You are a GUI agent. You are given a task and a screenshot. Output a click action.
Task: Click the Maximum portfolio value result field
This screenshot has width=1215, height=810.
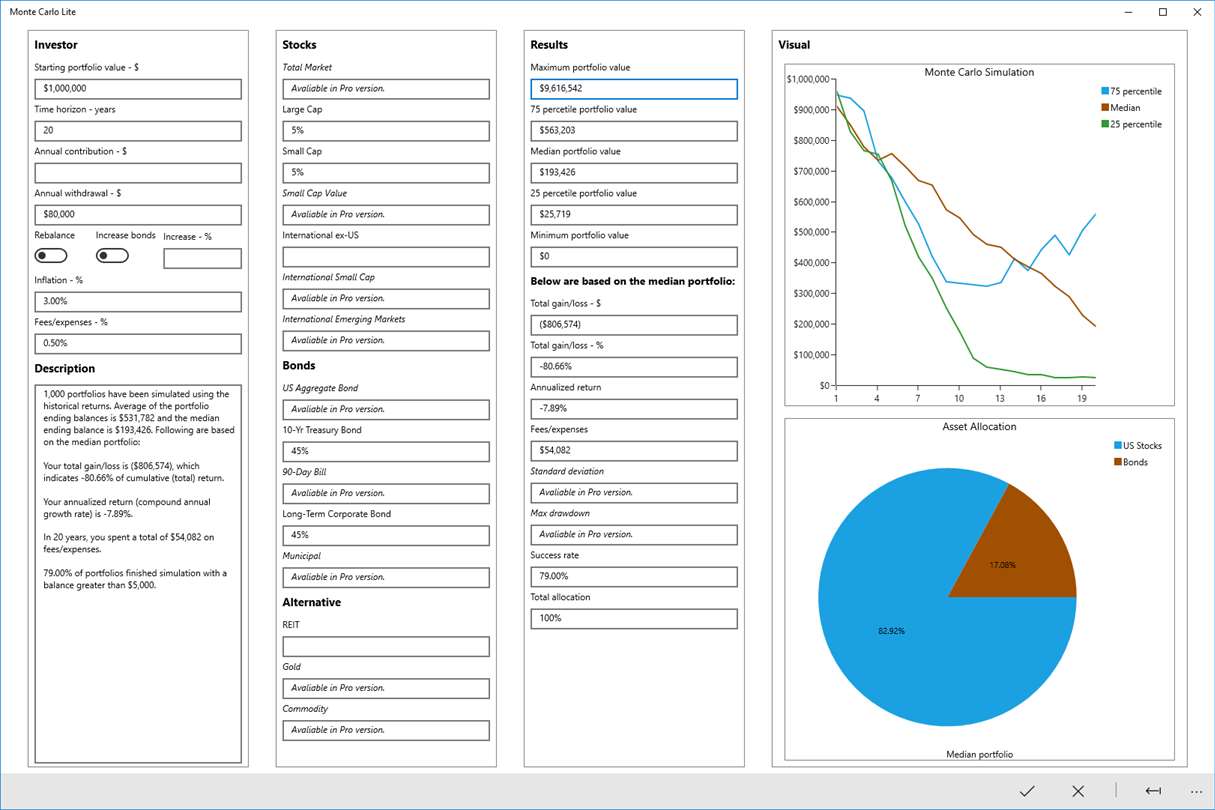[x=634, y=89]
